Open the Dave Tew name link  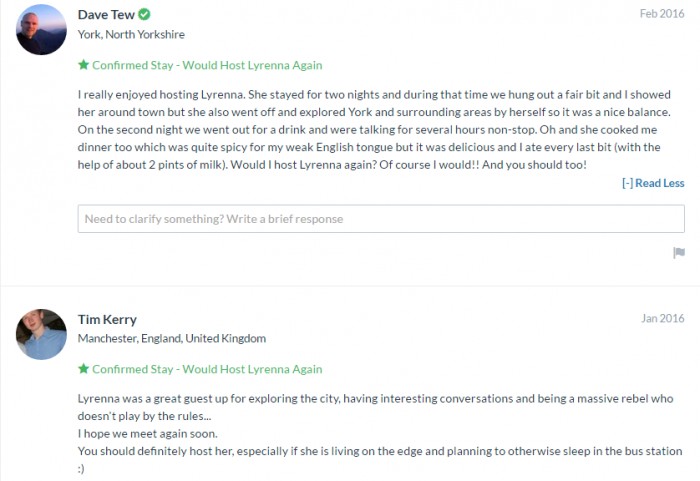click(x=106, y=15)
